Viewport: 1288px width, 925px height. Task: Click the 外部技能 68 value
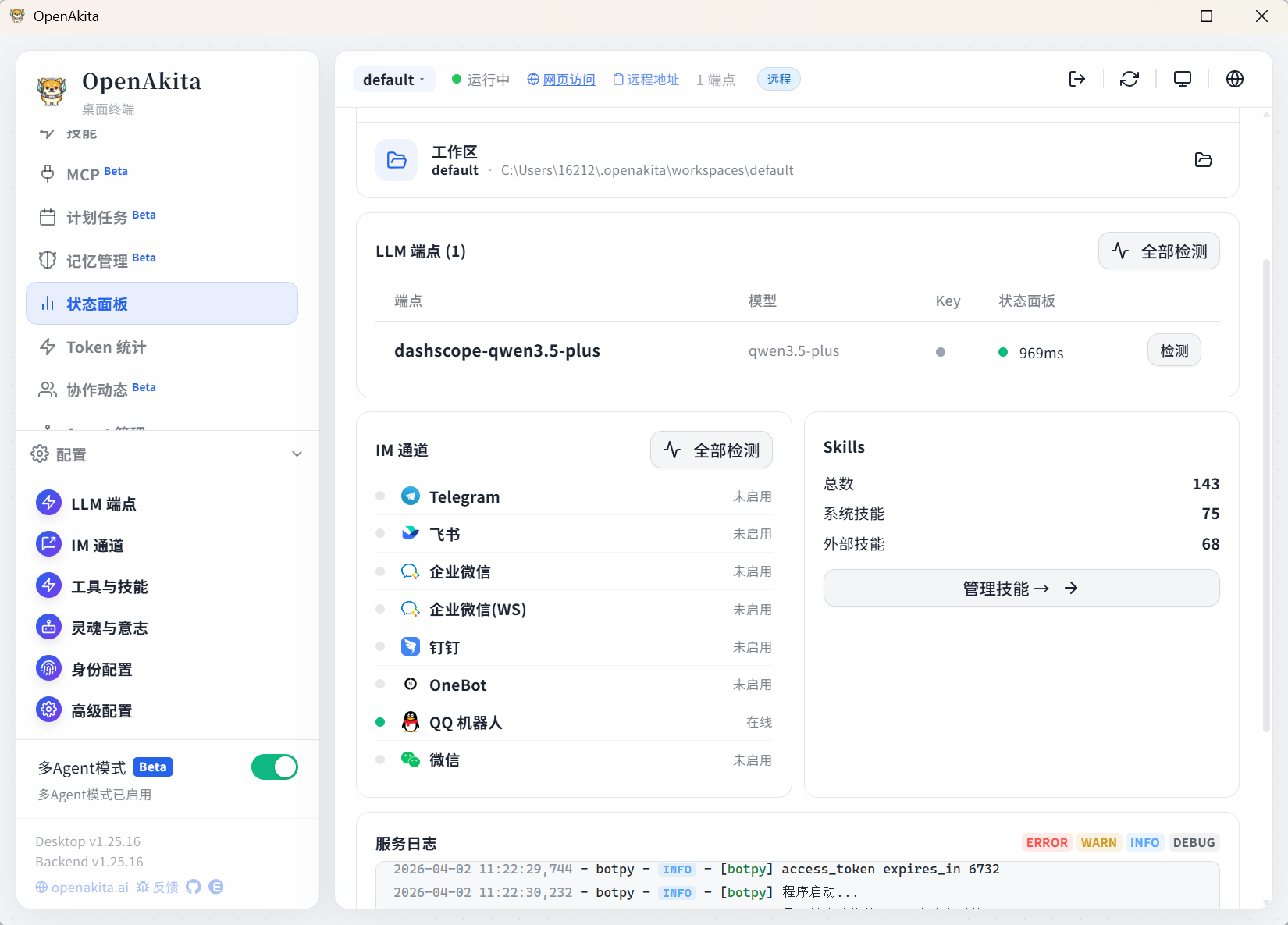click(1211, 544)
